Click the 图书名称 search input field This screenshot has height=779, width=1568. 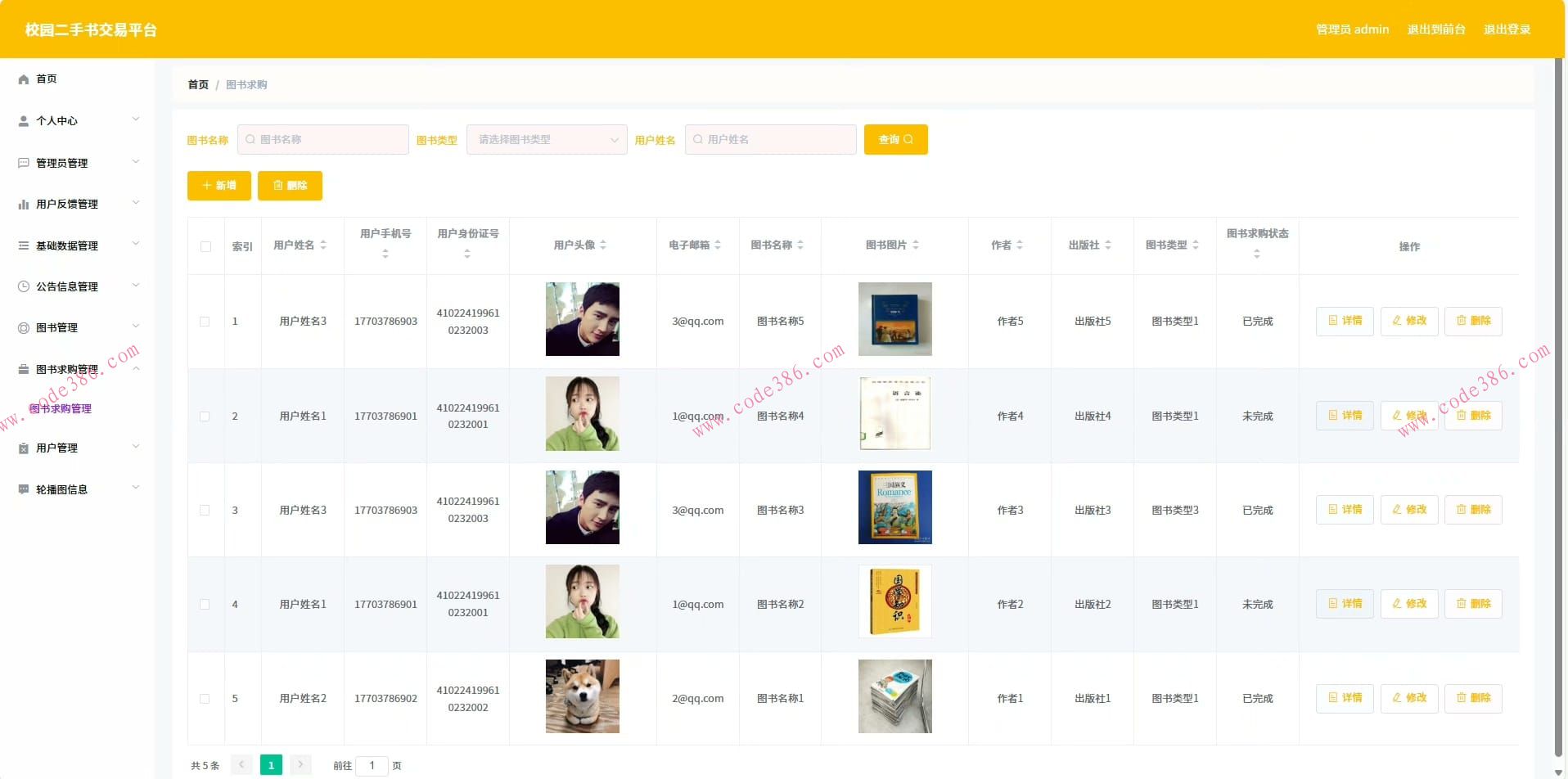click(323, 140)
